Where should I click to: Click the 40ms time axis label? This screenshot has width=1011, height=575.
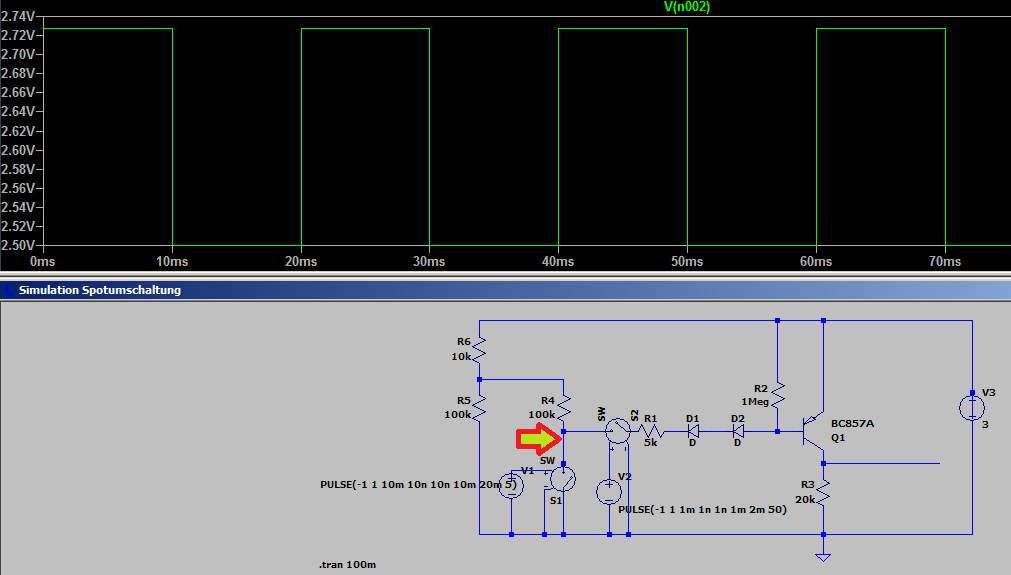(558, 262)
